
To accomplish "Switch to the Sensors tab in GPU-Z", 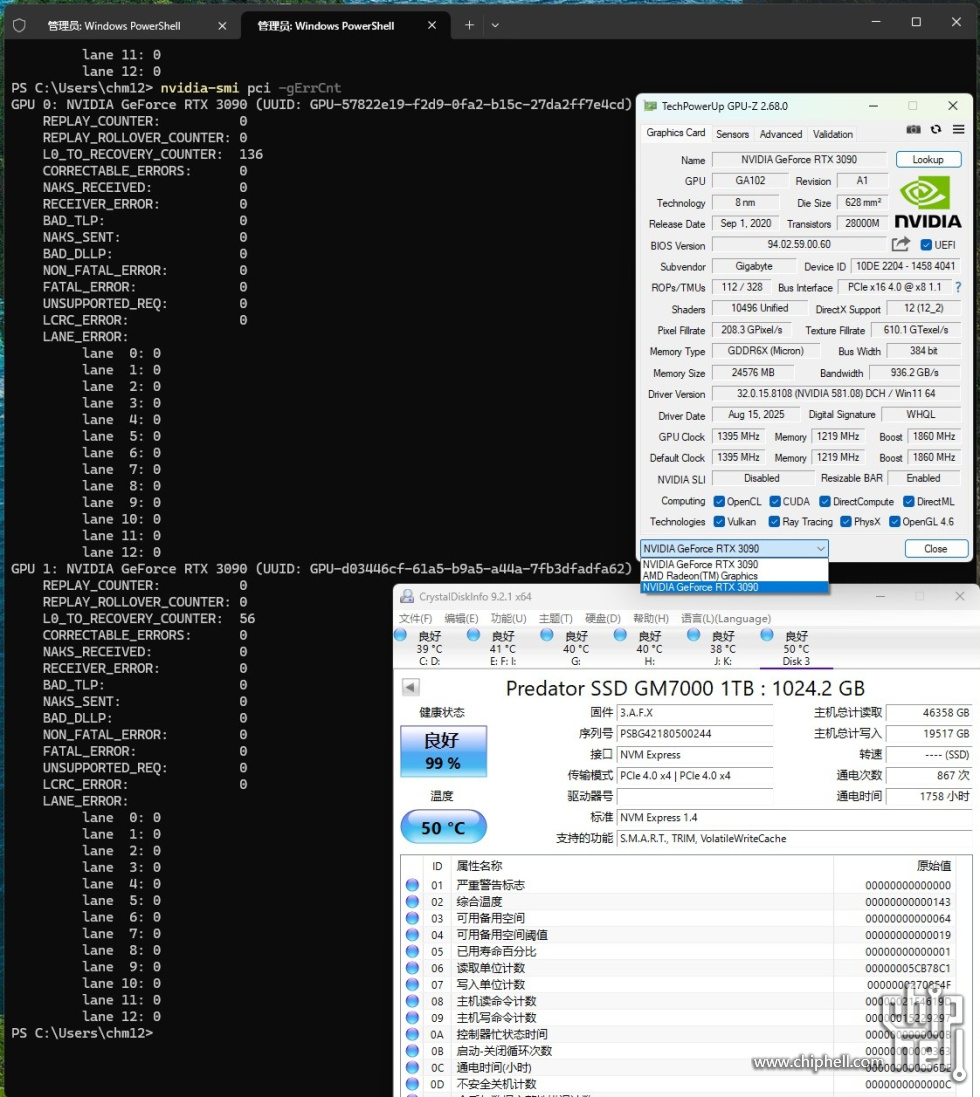I will click(x=732, y=134).
